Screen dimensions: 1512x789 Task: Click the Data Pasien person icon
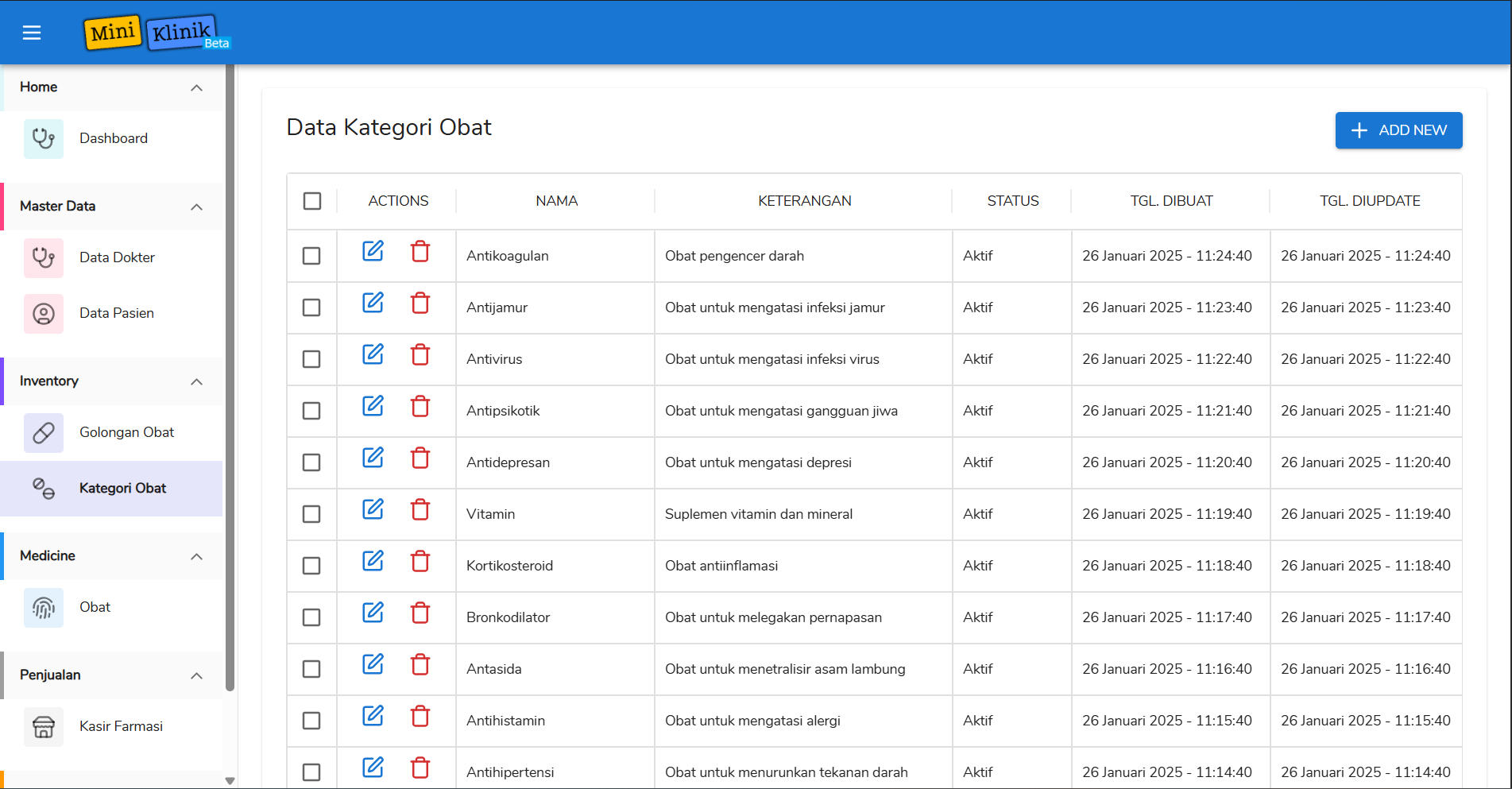44,313
